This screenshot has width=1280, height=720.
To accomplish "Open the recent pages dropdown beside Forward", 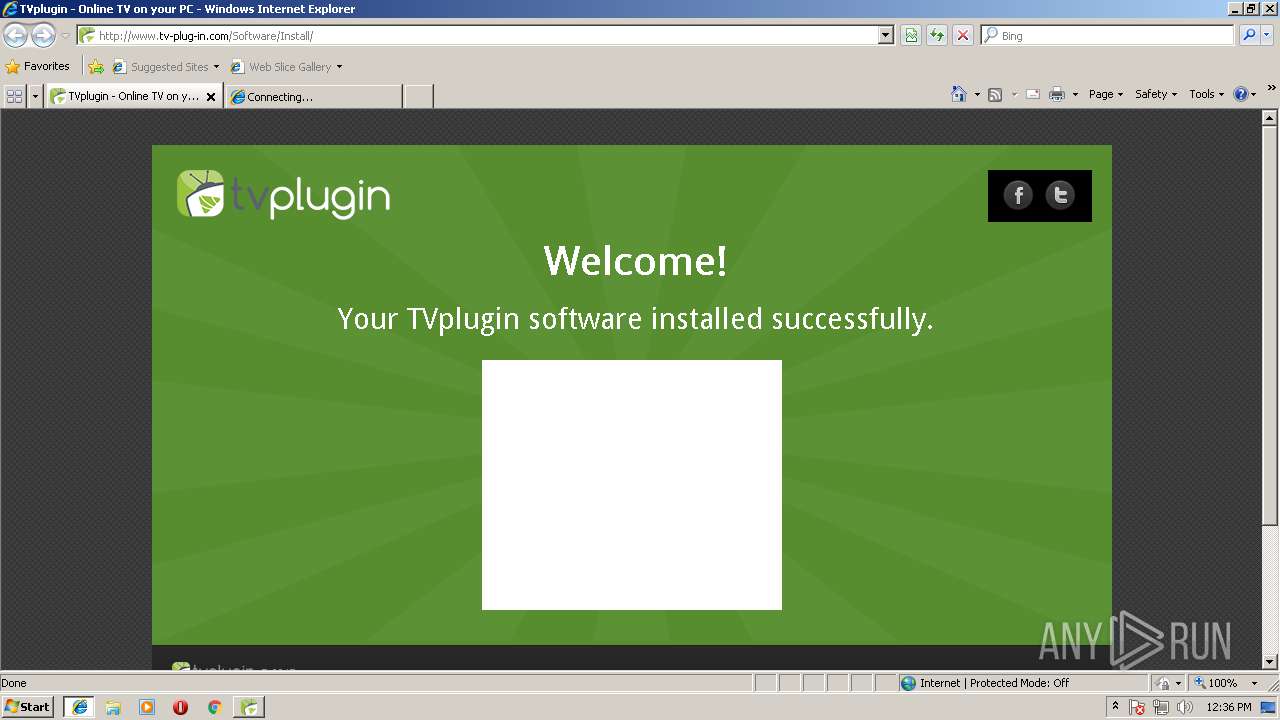I will (65, 36).
